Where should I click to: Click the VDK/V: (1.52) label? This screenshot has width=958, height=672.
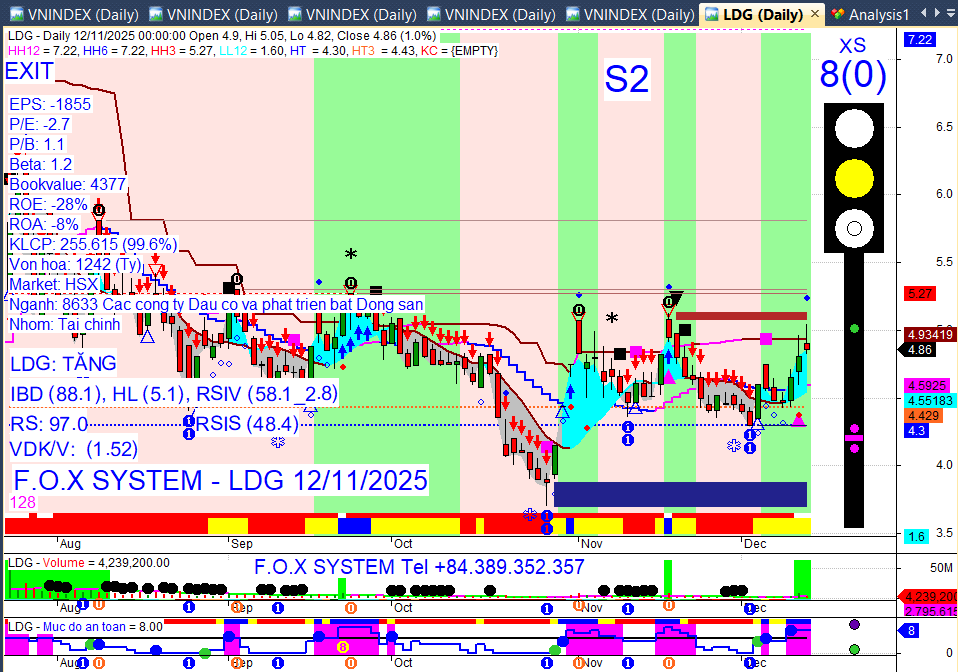click(74, 450)
